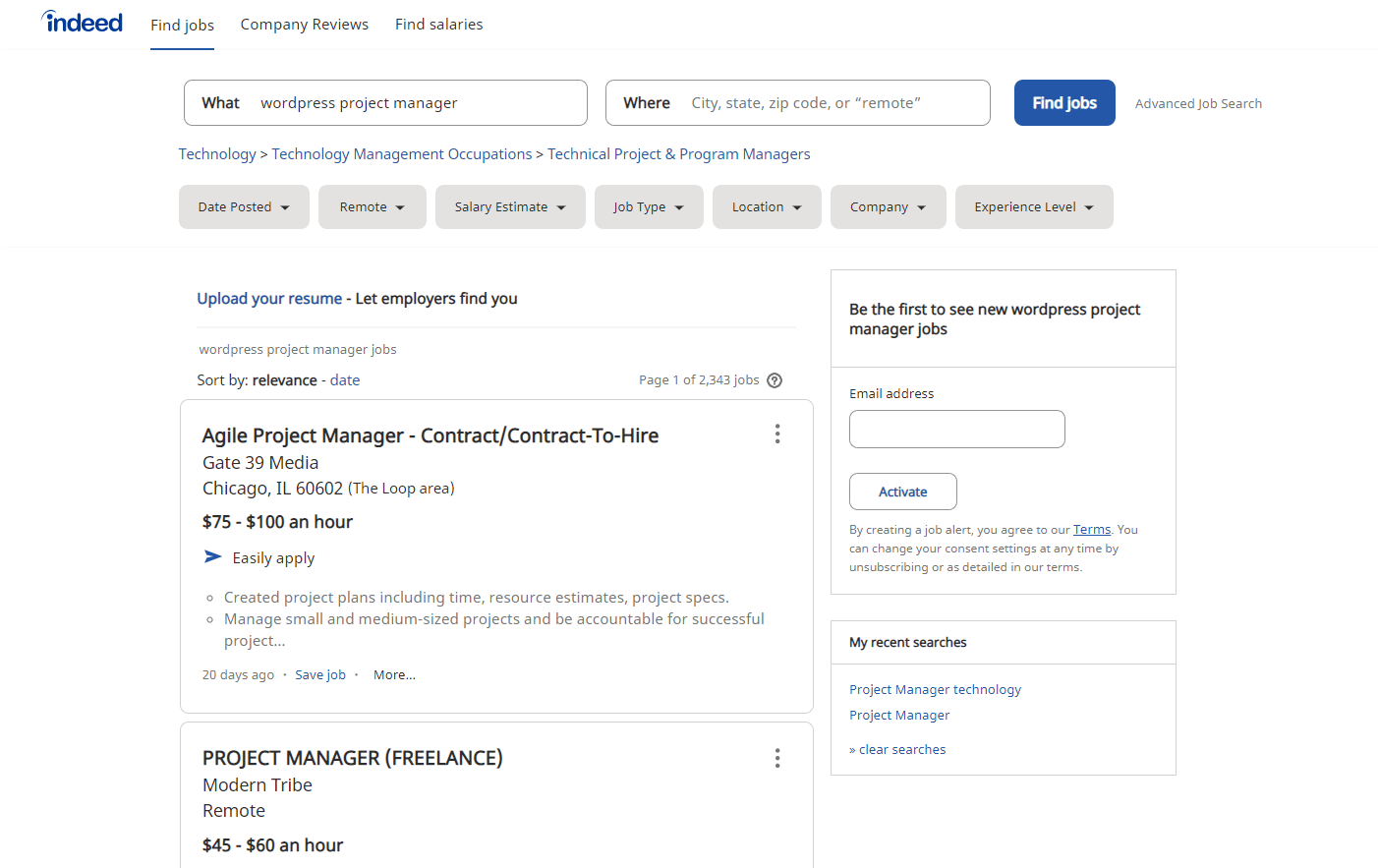The width and height of the screenshot is (1378, 868).
Task: Click the Indeed logo
Action: [x=83, y=22]
